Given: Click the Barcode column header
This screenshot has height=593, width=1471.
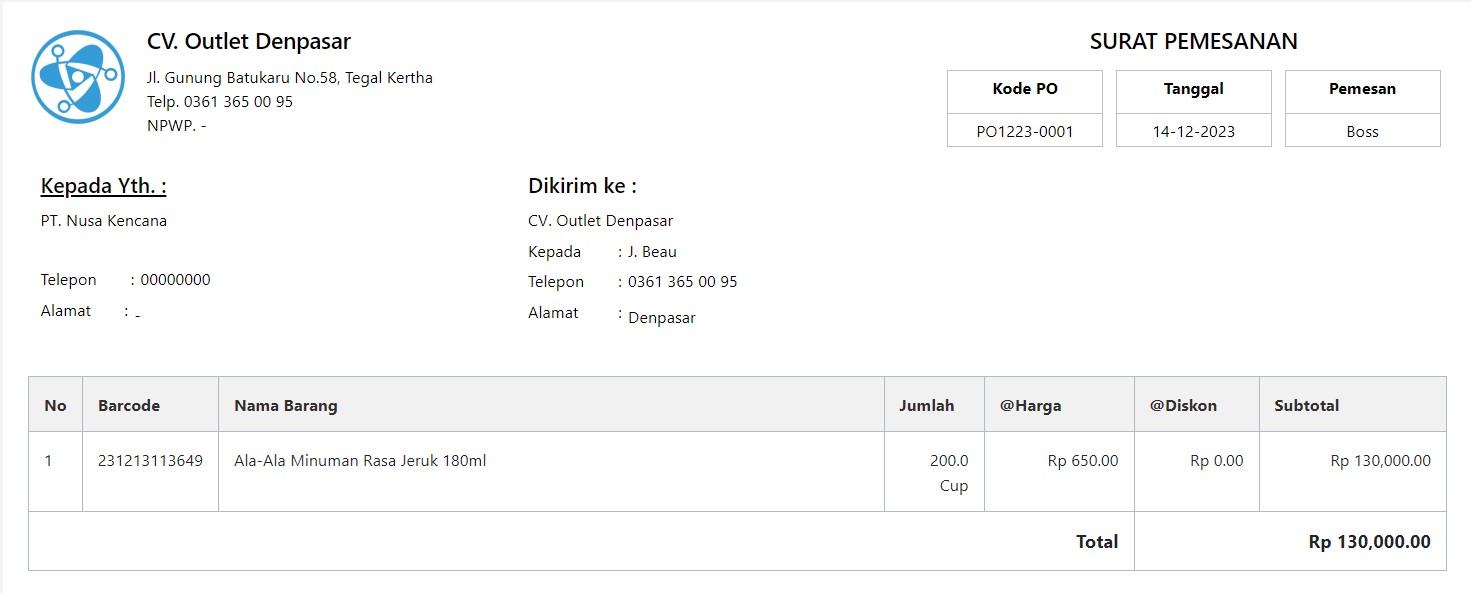Looking at the screenshot, I should [x=129, y=405].
